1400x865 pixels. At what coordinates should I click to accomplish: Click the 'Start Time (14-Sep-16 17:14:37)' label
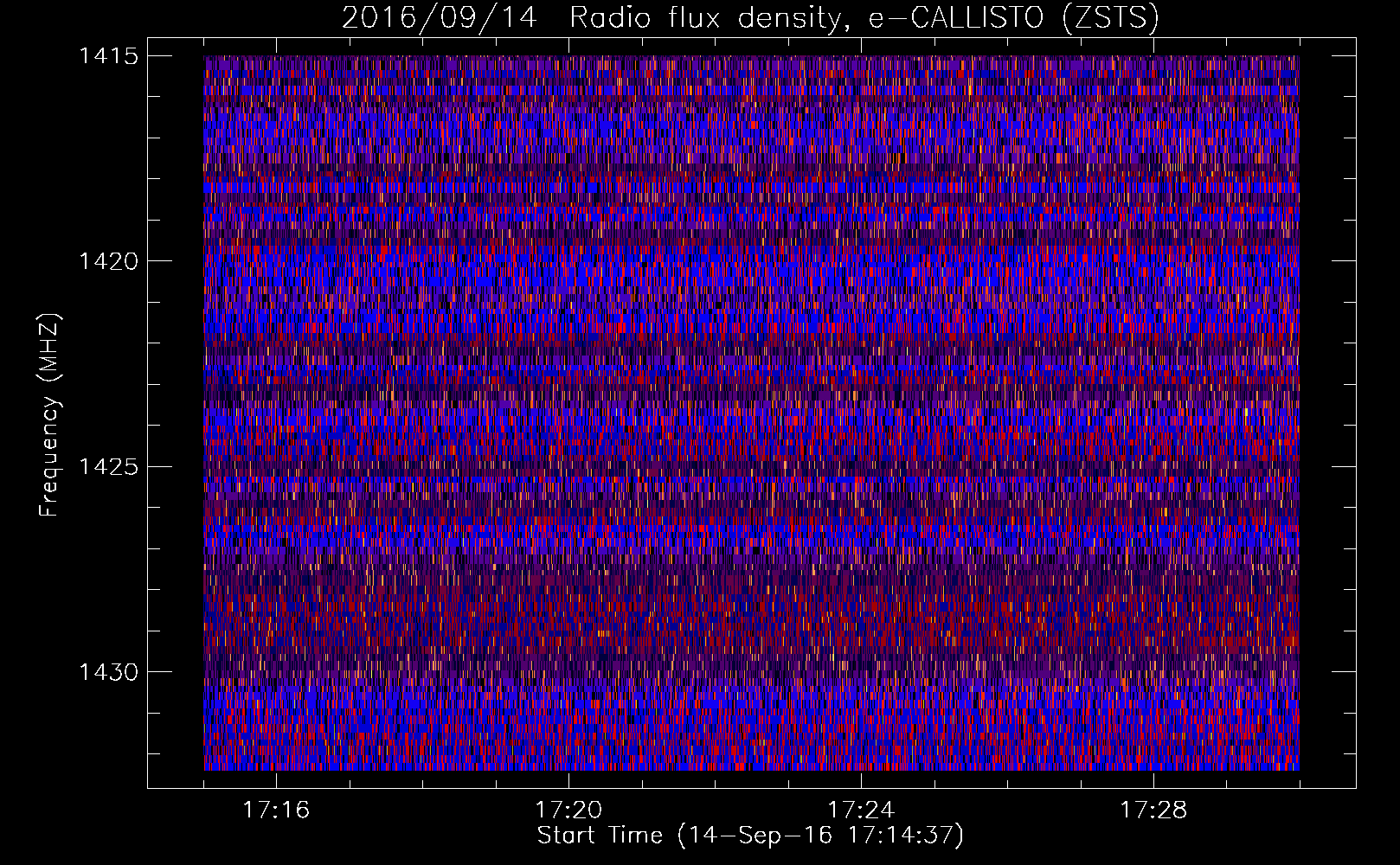(750, 836)
